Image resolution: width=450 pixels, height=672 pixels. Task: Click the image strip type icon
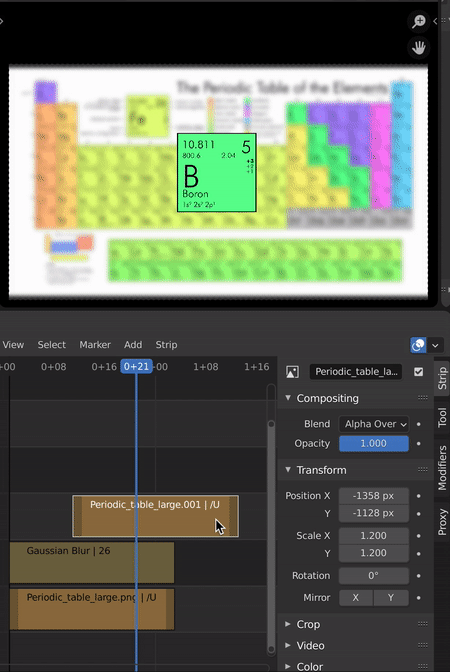pyautogui.click(x=292, y=372)
